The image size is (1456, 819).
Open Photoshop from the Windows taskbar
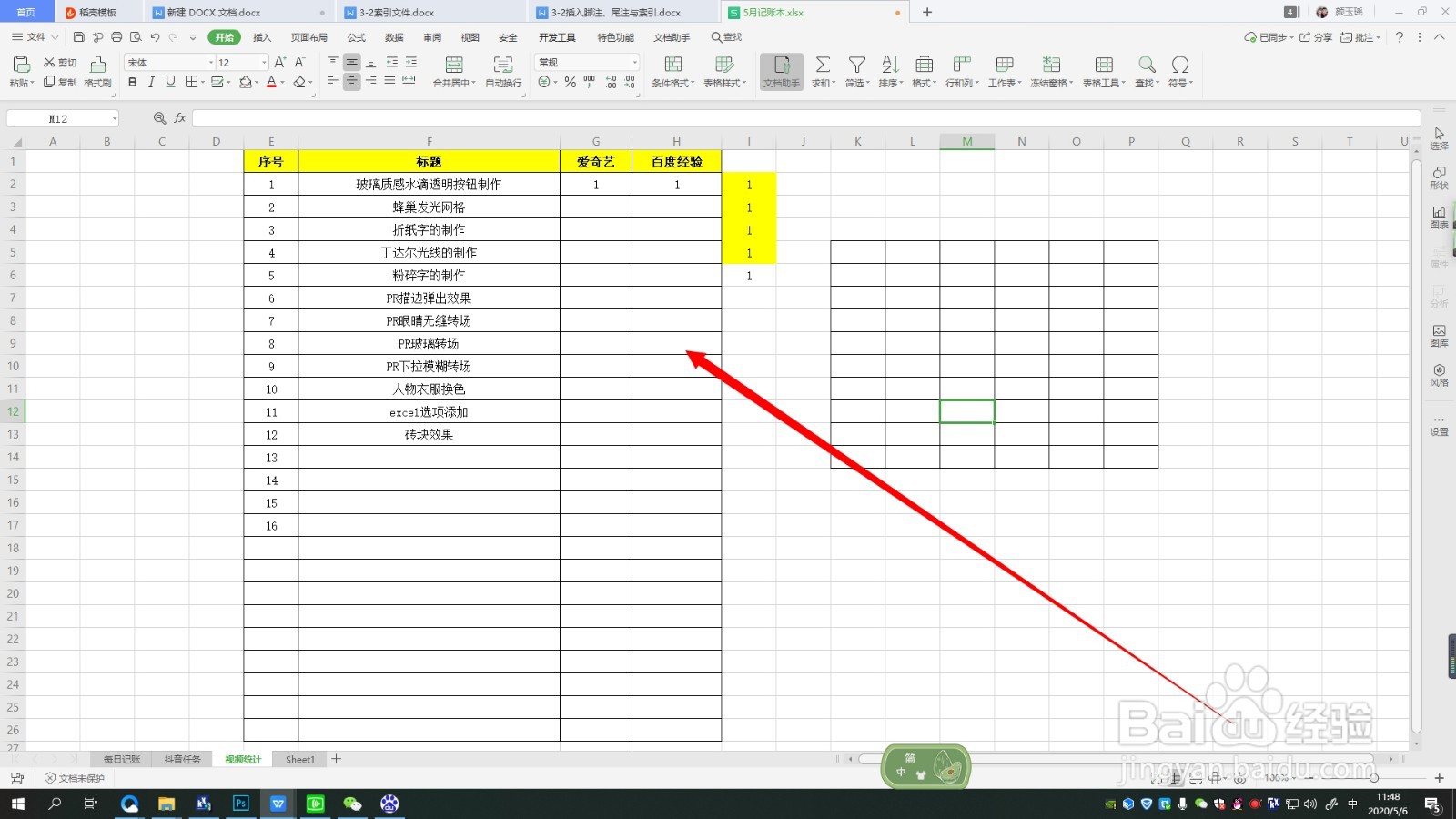click(241, 804)
